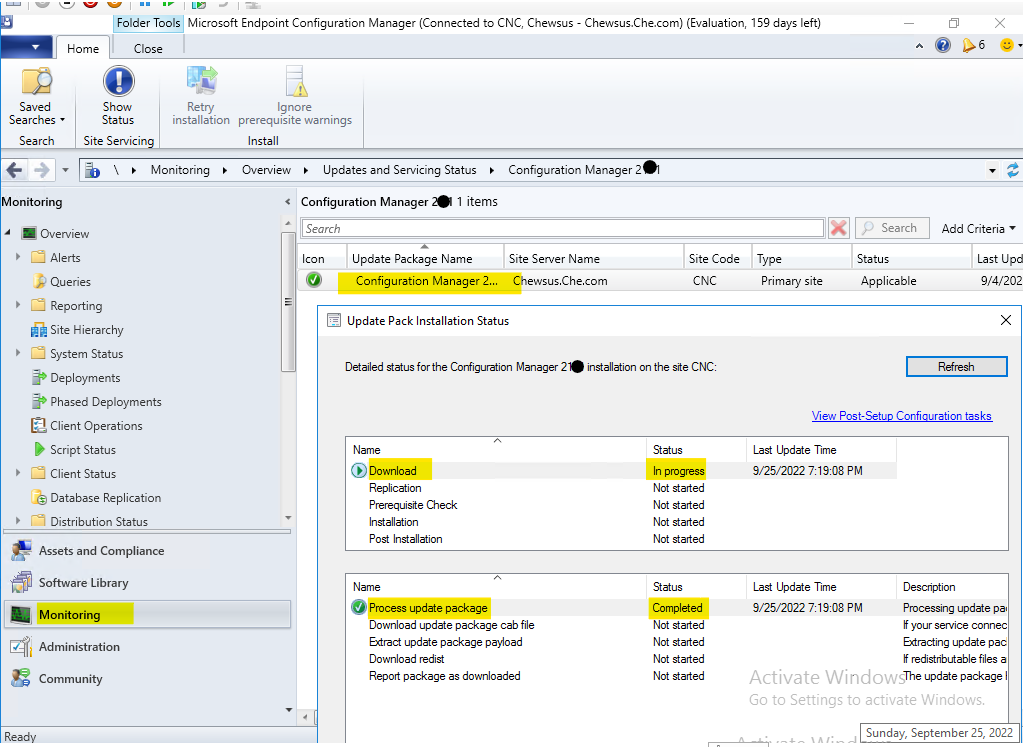
Task: Click the Folder Tools contextual tab
Action: pos(149,23)
